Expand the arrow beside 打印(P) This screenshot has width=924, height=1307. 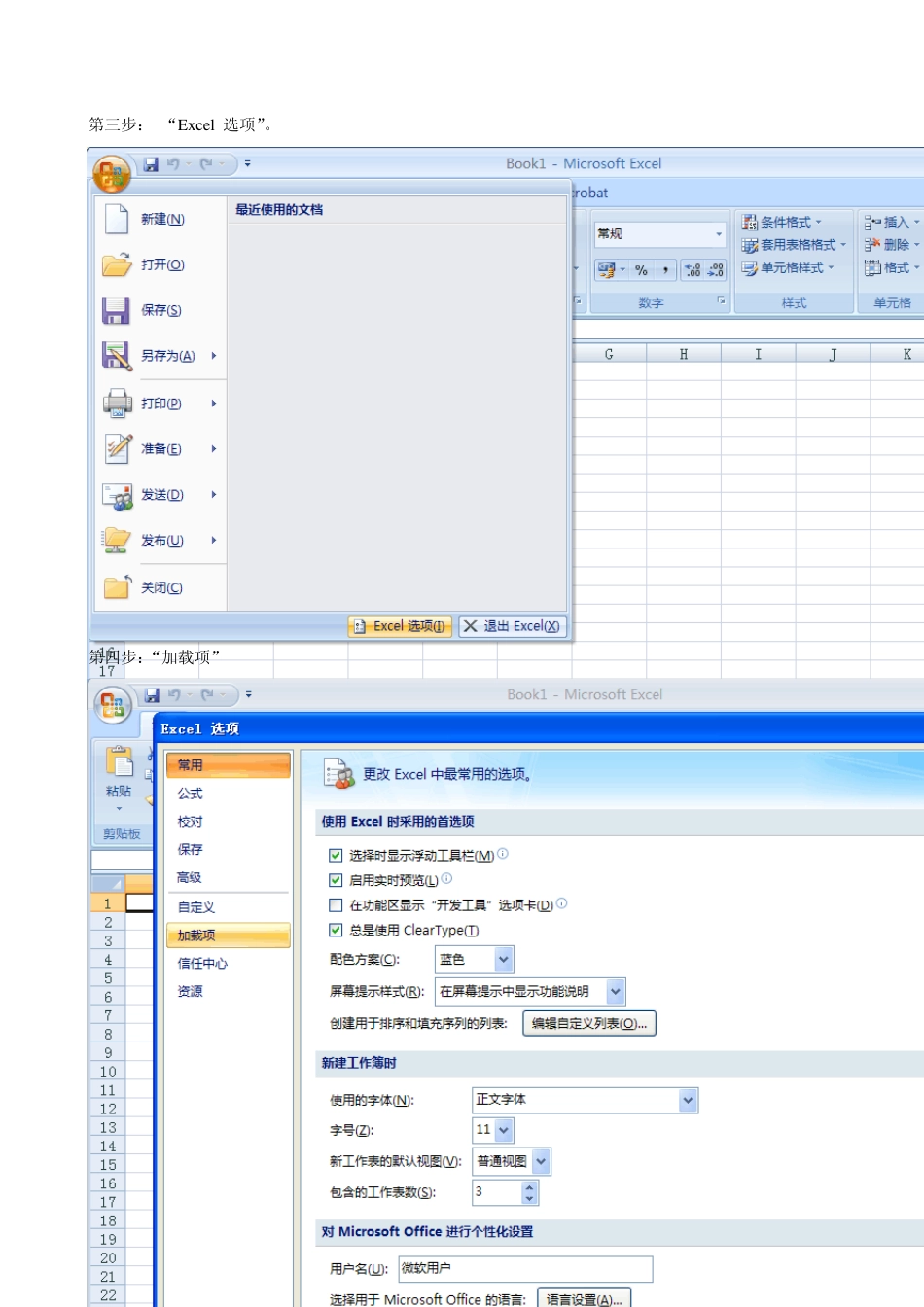click(214, 404)
